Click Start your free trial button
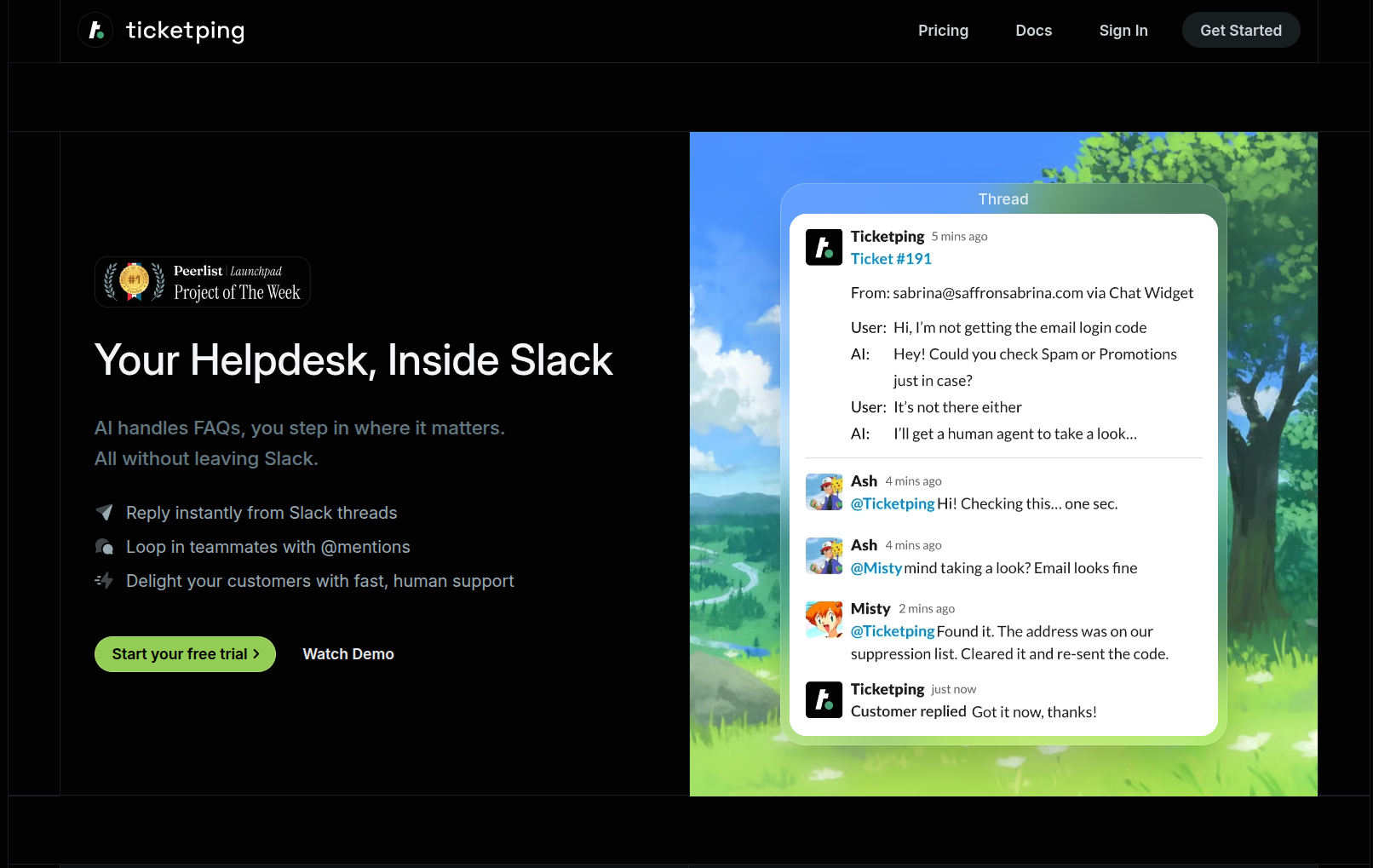Image resolution: width=1373 pixels, height=868 pixels. coord(185,654)
